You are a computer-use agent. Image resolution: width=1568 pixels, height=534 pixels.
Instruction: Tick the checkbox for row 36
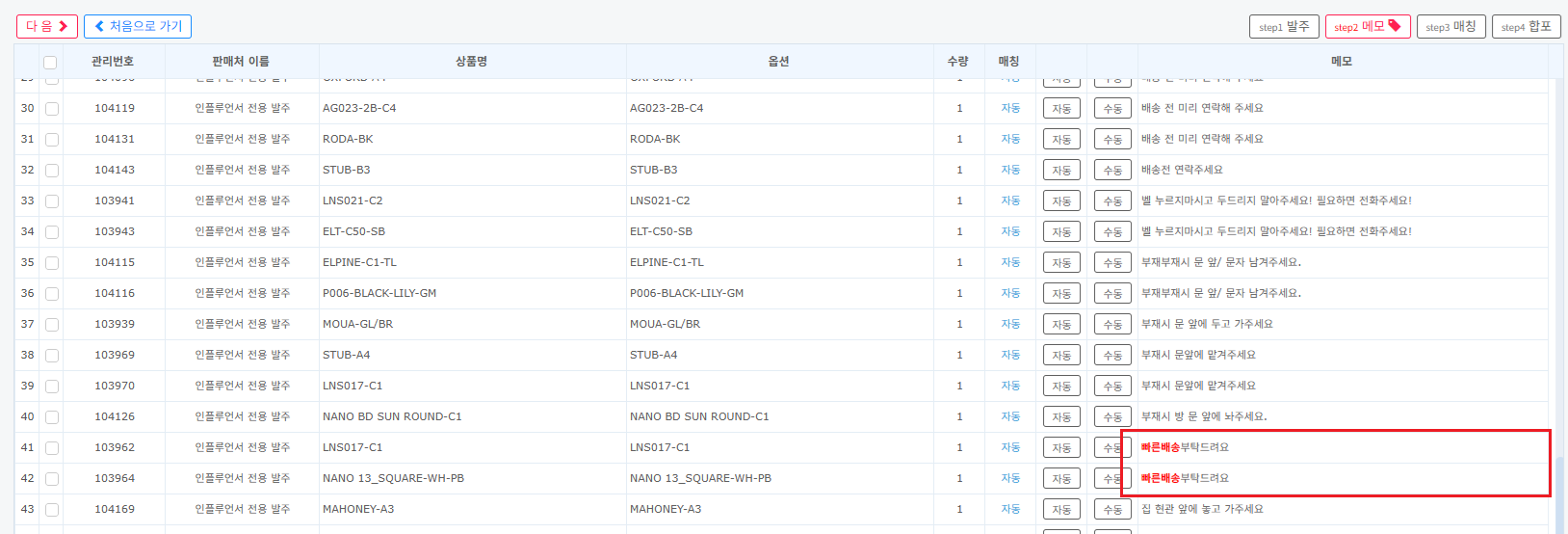52,294
